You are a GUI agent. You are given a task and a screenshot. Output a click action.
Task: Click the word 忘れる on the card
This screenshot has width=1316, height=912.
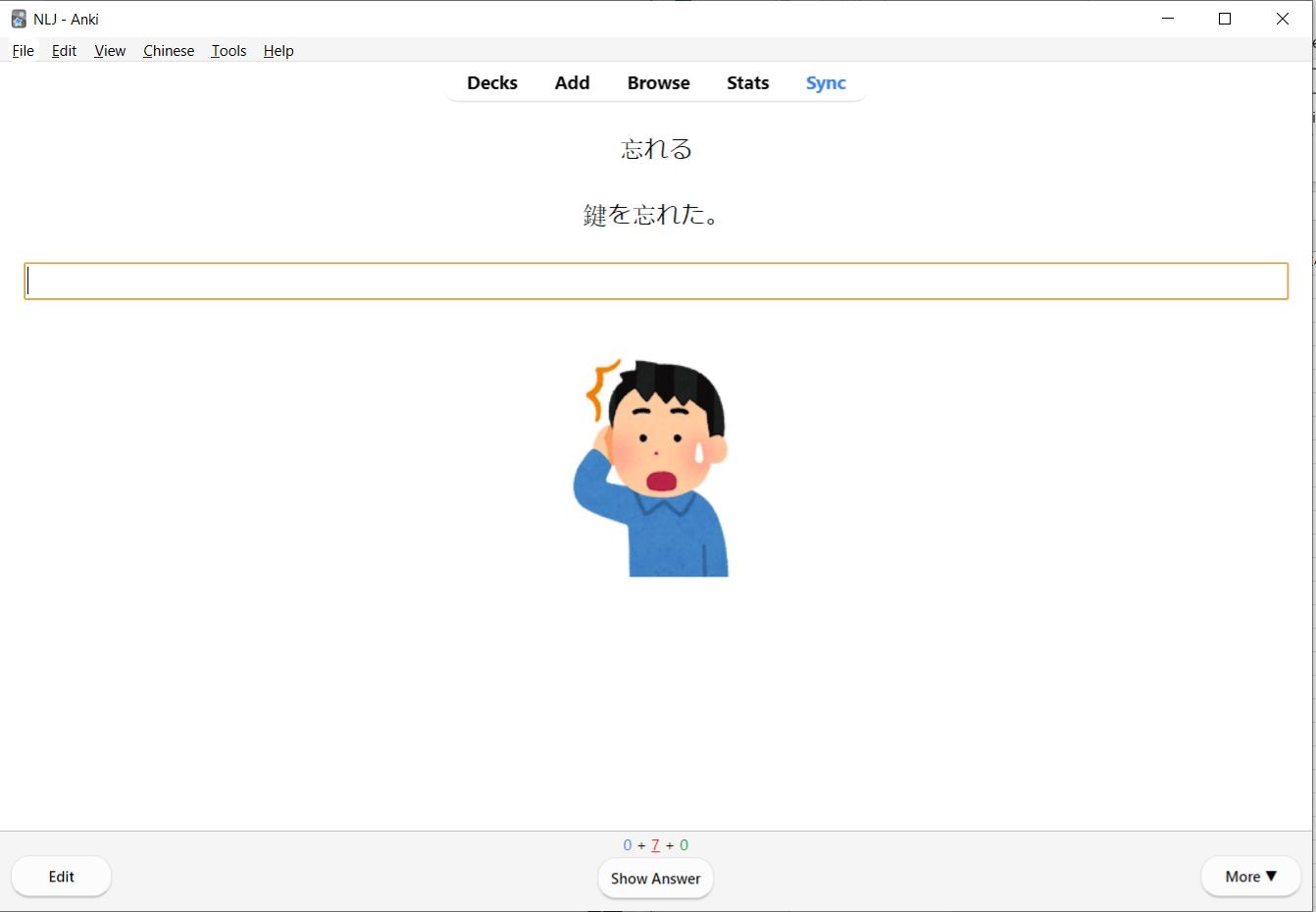(656, 149)
